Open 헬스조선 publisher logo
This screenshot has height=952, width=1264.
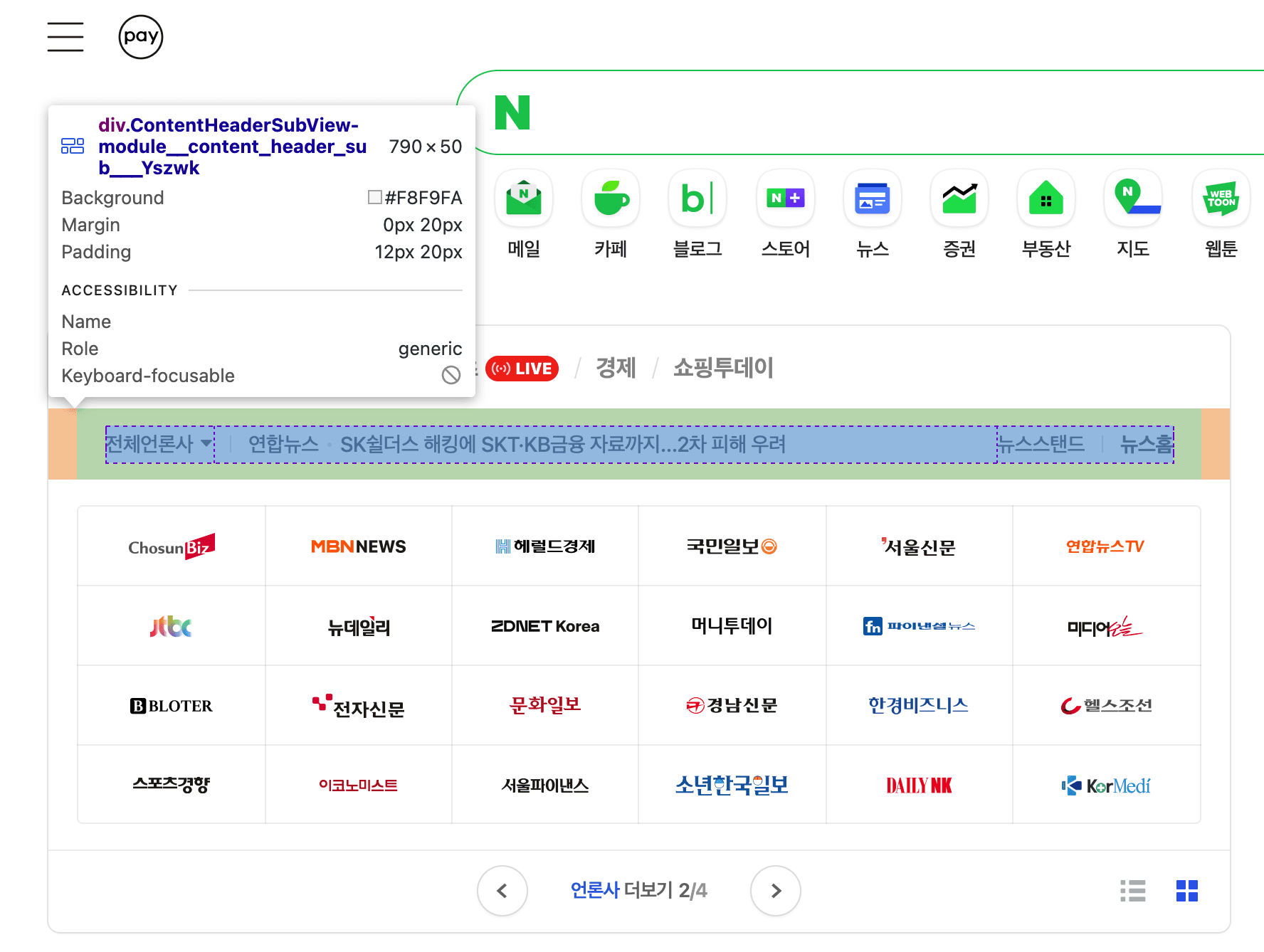point(1106,706)
